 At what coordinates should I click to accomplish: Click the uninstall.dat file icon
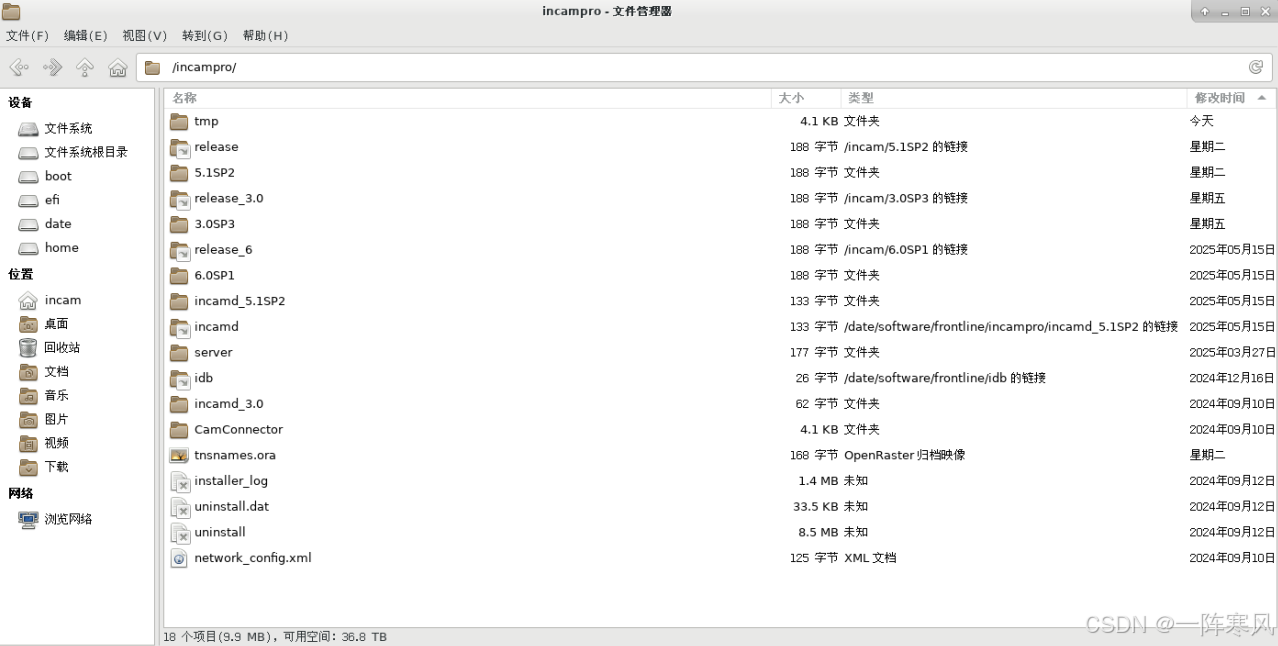pos(179,507)
